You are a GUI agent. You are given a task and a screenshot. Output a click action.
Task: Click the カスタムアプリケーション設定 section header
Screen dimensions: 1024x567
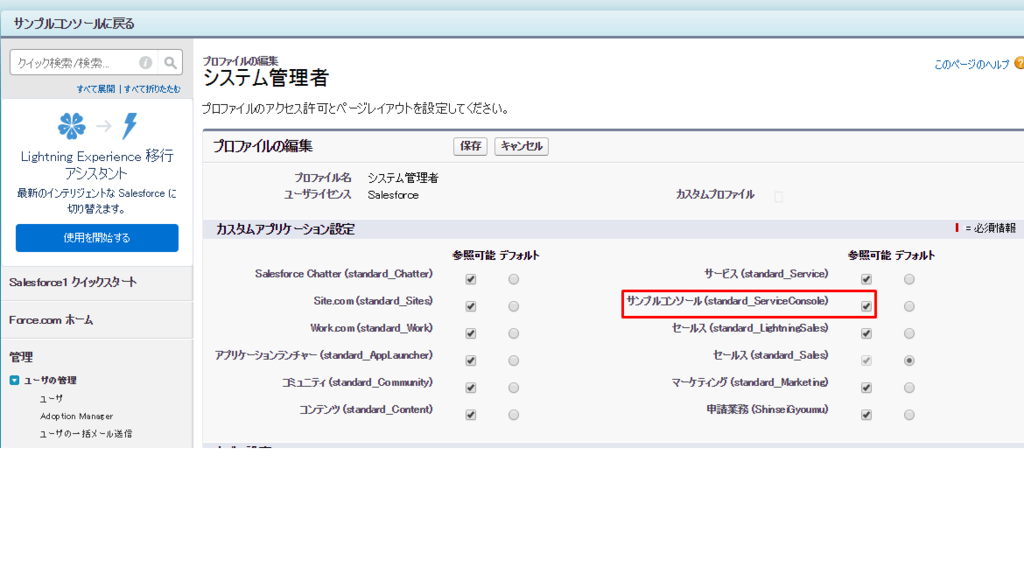[x=285, y=229]
